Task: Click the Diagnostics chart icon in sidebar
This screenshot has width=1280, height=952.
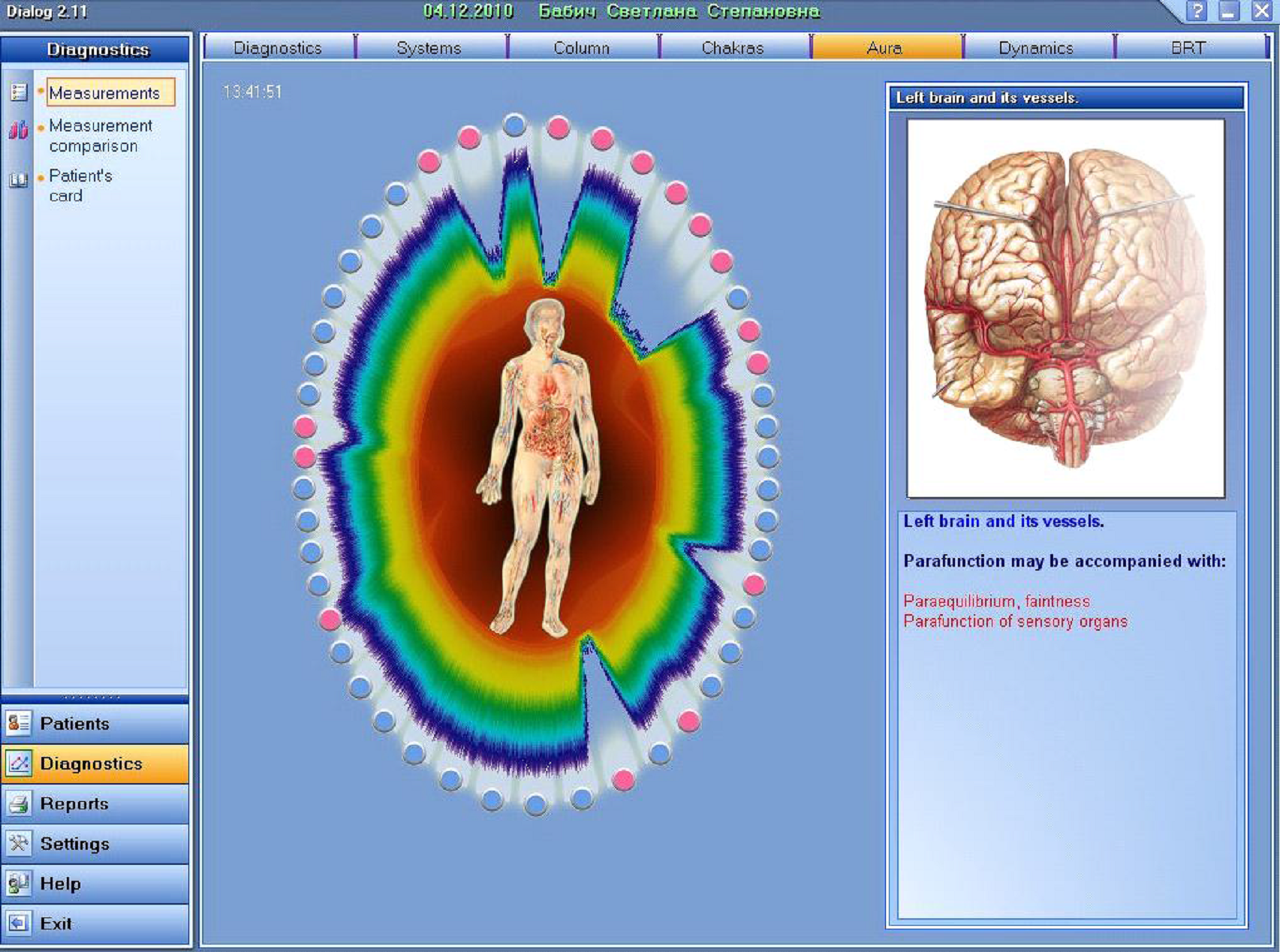Action: click(19, 764)
